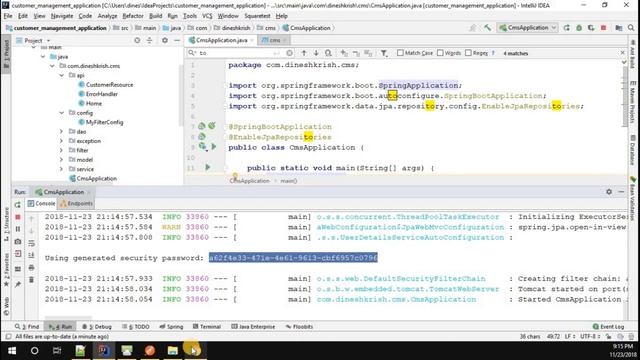Image resolution: width=640 pixels, height=360 pixels.
Task: Expand the service package
Action: point(62,169)
